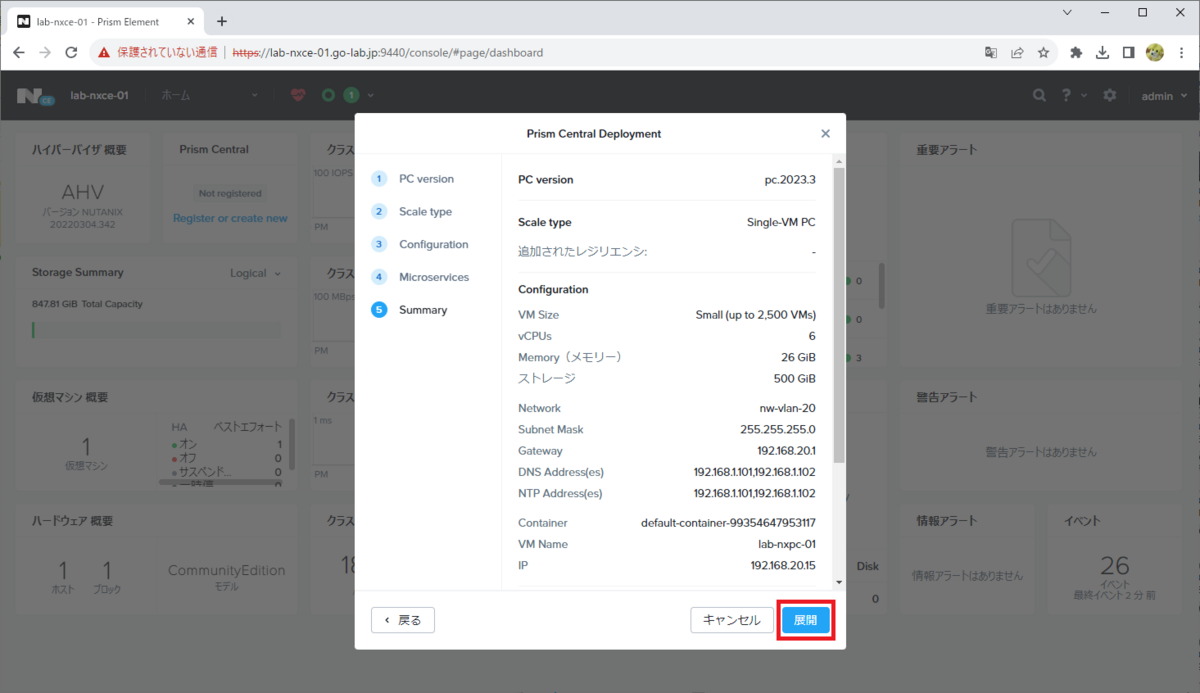The width and height of the screenshot is (1200, 693).
Task: Click the translate page icon in the address bar
Action: point(991,52)
